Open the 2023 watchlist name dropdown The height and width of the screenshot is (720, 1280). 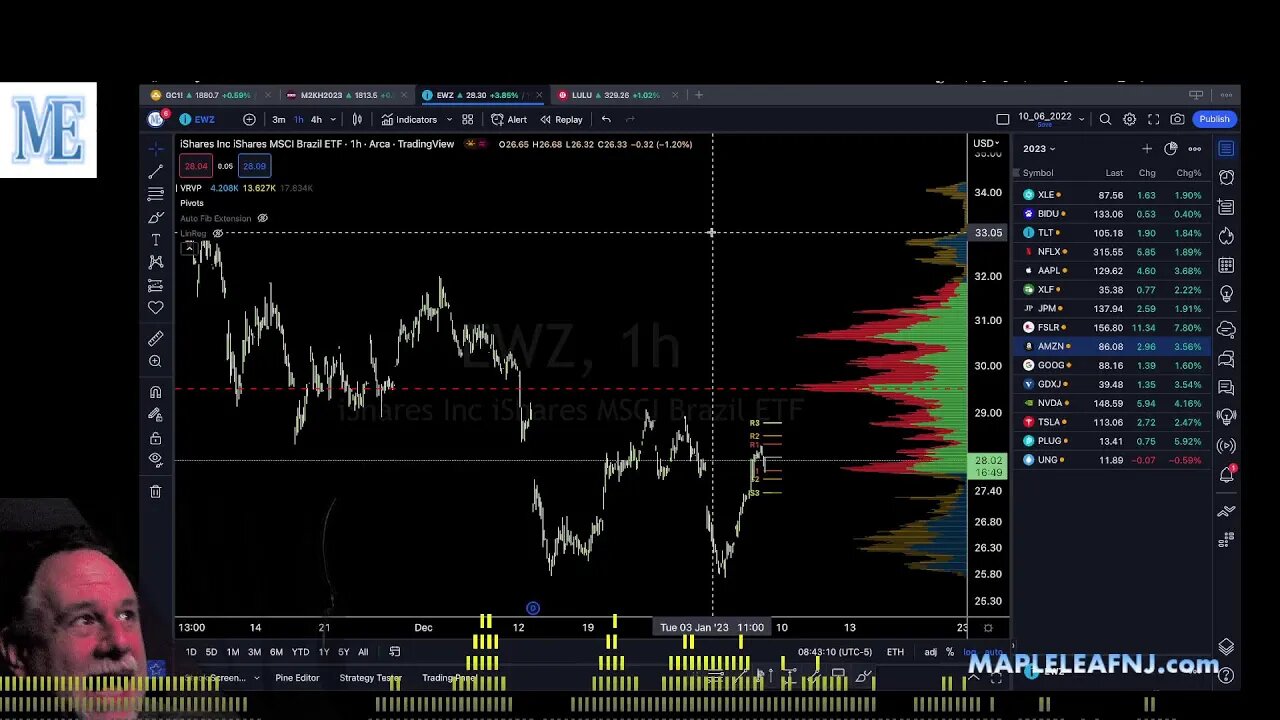click(1039, 148)
